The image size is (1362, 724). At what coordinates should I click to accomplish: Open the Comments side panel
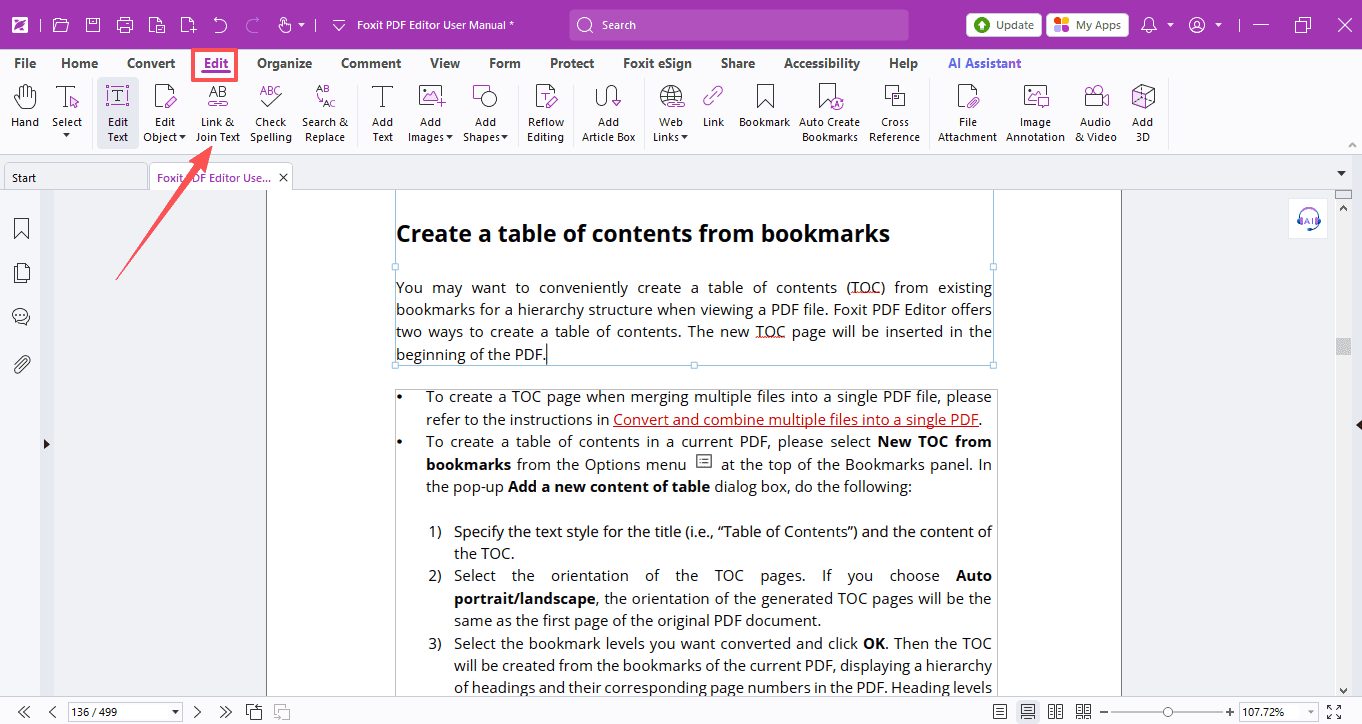(x=21, y=317)
